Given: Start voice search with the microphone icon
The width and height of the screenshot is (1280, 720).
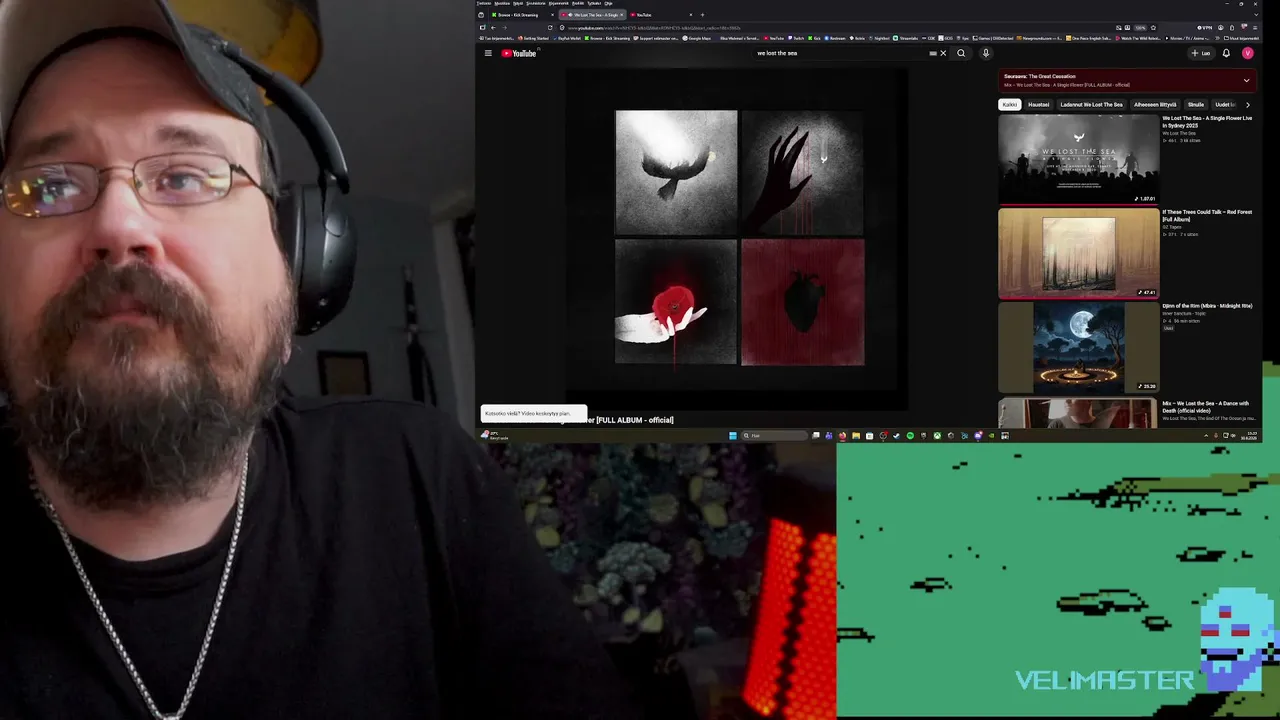Looking at the screenshot, I should pos(985,53).
